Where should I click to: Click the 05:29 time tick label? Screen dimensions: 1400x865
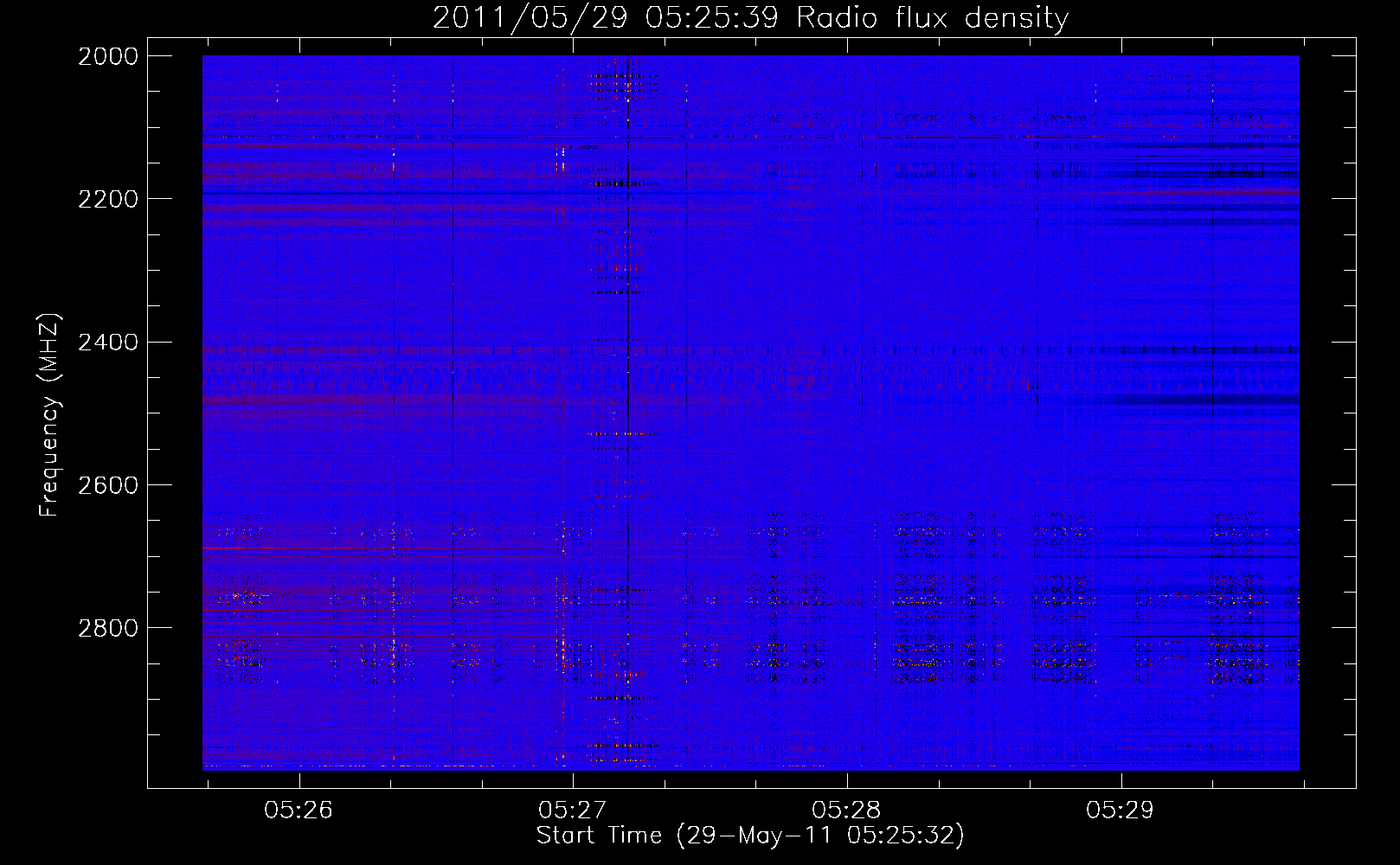[1121, 811]
